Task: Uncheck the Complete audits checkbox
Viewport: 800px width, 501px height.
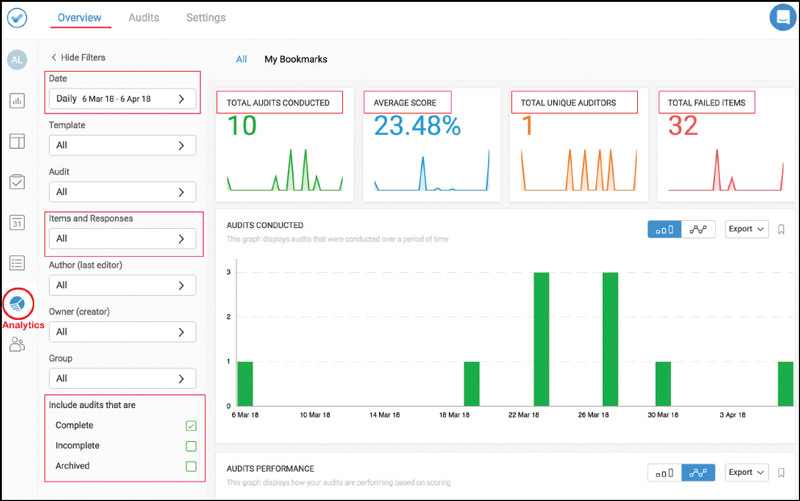Action: 191,426
